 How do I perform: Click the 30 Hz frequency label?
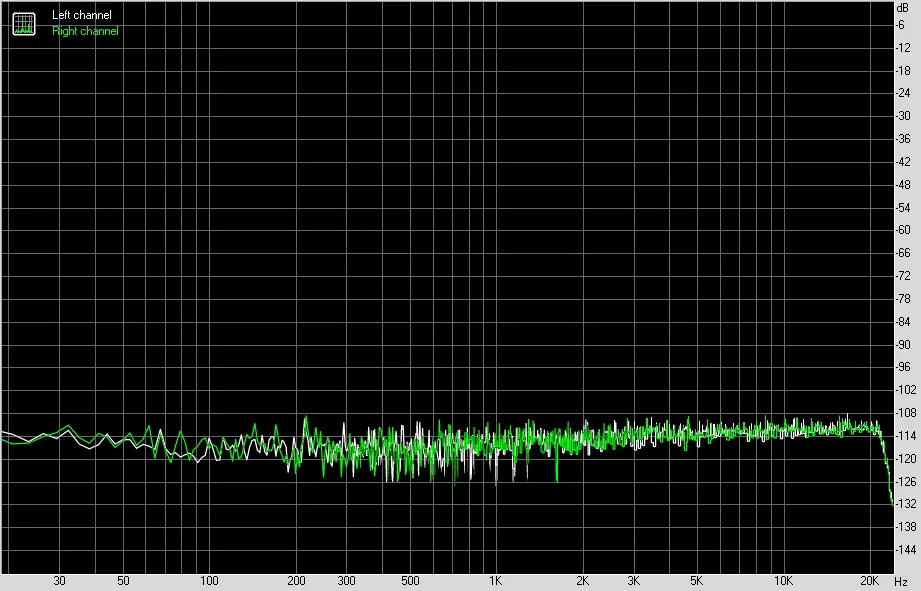pos(59,581)
